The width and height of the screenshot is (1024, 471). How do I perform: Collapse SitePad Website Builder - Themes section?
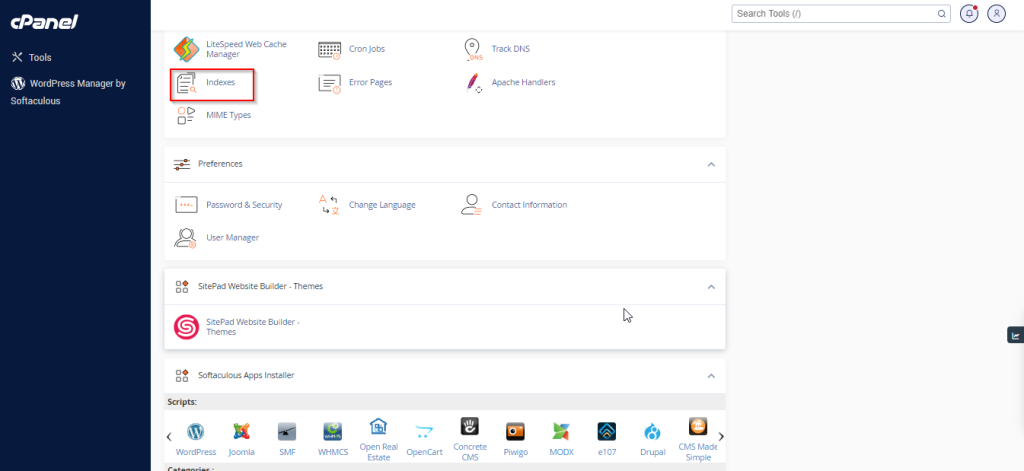pos(711,287)
